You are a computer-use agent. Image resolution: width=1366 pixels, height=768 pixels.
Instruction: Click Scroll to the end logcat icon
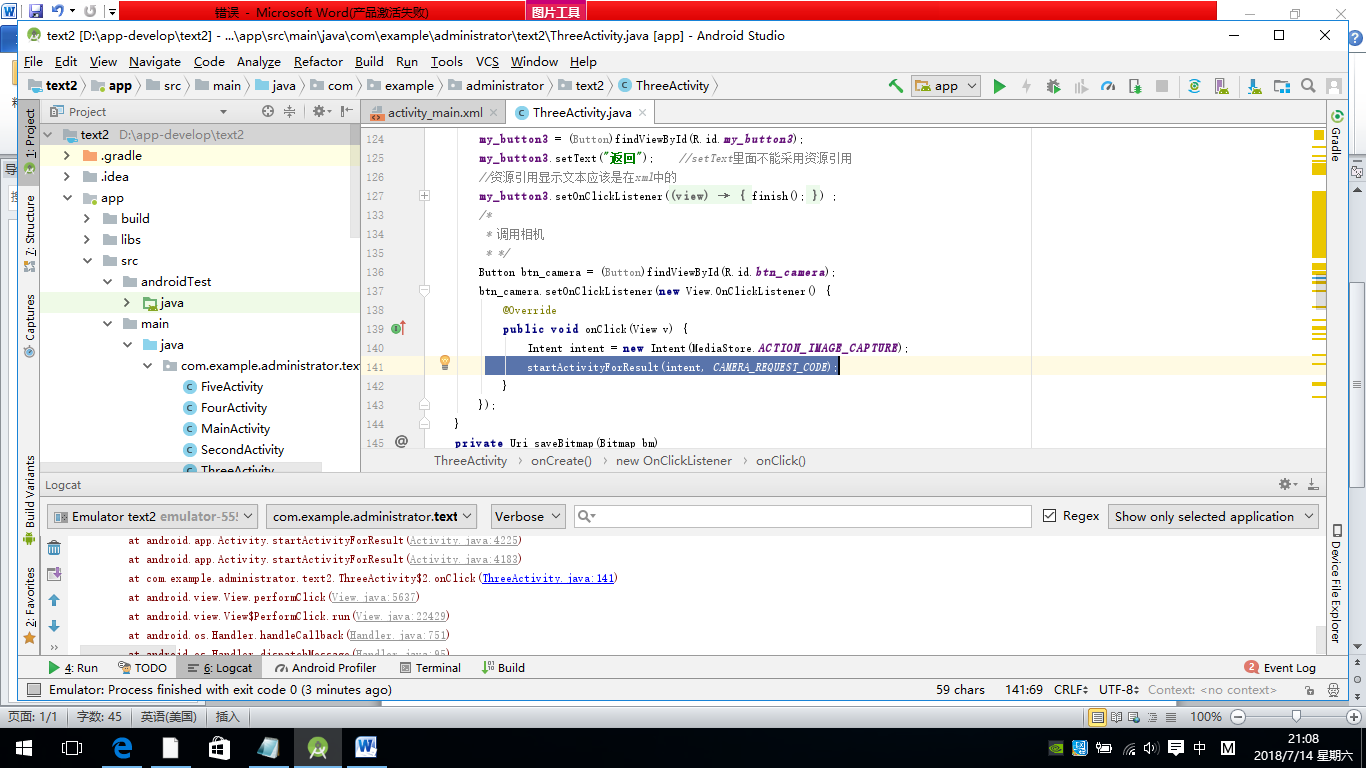pyautogui.click(x=54, y=574)
